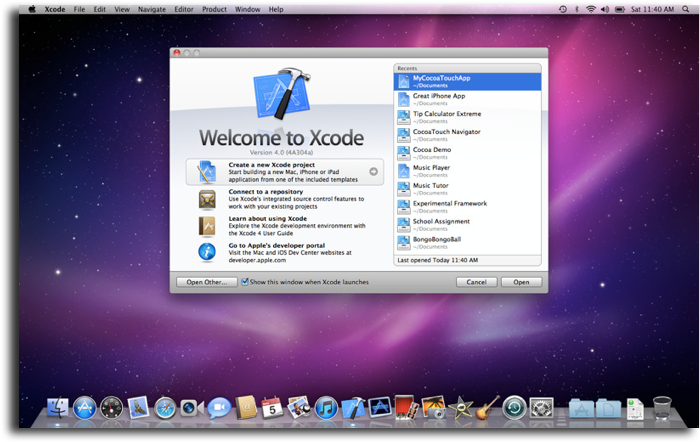The width and height of the screenshot is (700, 442).
Task: Open the Editor menu in menu bar
Action: pyautogui.click(x=184, y=9)
